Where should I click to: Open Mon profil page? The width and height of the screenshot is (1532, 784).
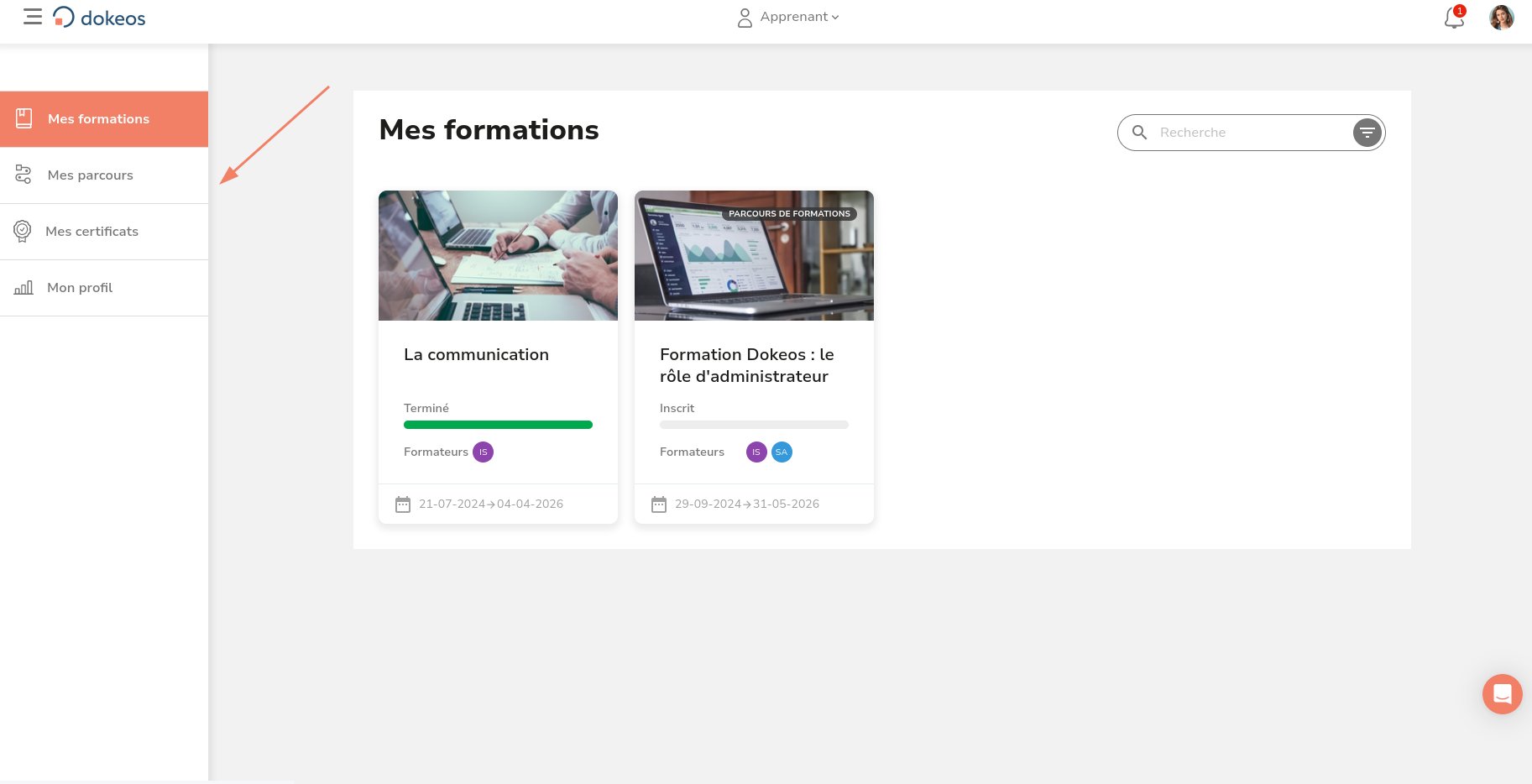pos(80,288)
